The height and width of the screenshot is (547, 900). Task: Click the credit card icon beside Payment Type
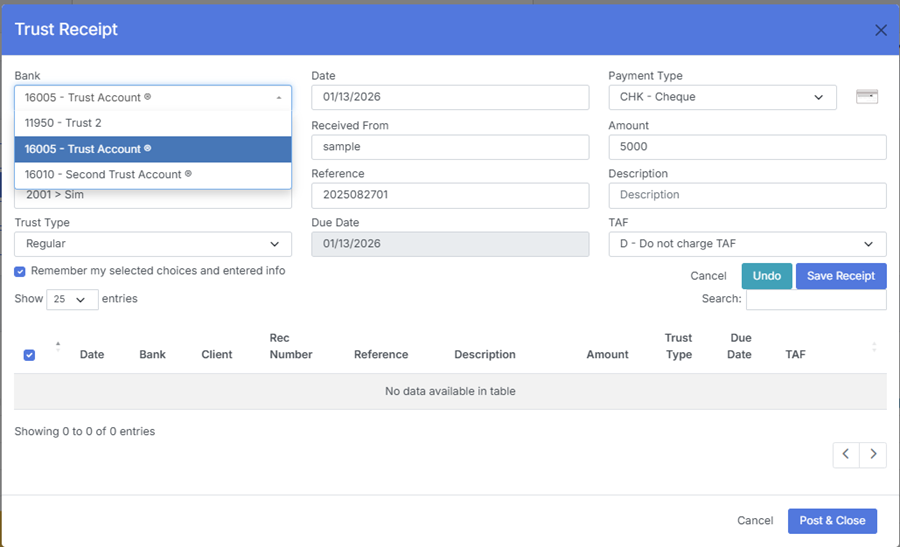click(867, 97)
